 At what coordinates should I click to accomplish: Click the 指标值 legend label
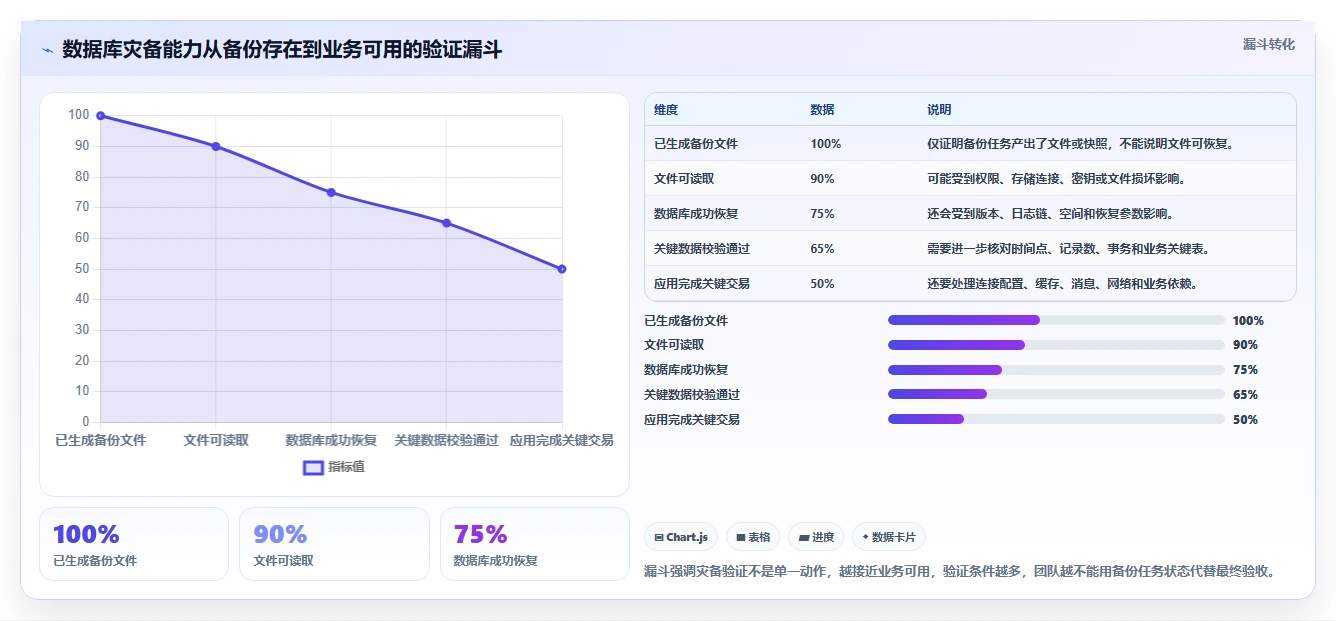(346, 467)
